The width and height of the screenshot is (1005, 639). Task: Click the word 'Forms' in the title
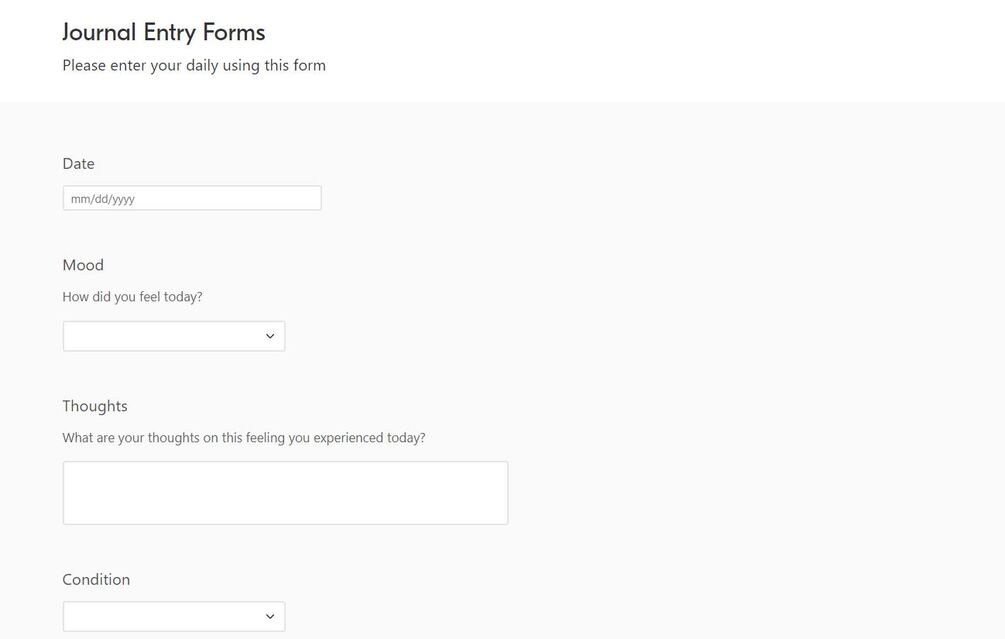coord(234,32)
